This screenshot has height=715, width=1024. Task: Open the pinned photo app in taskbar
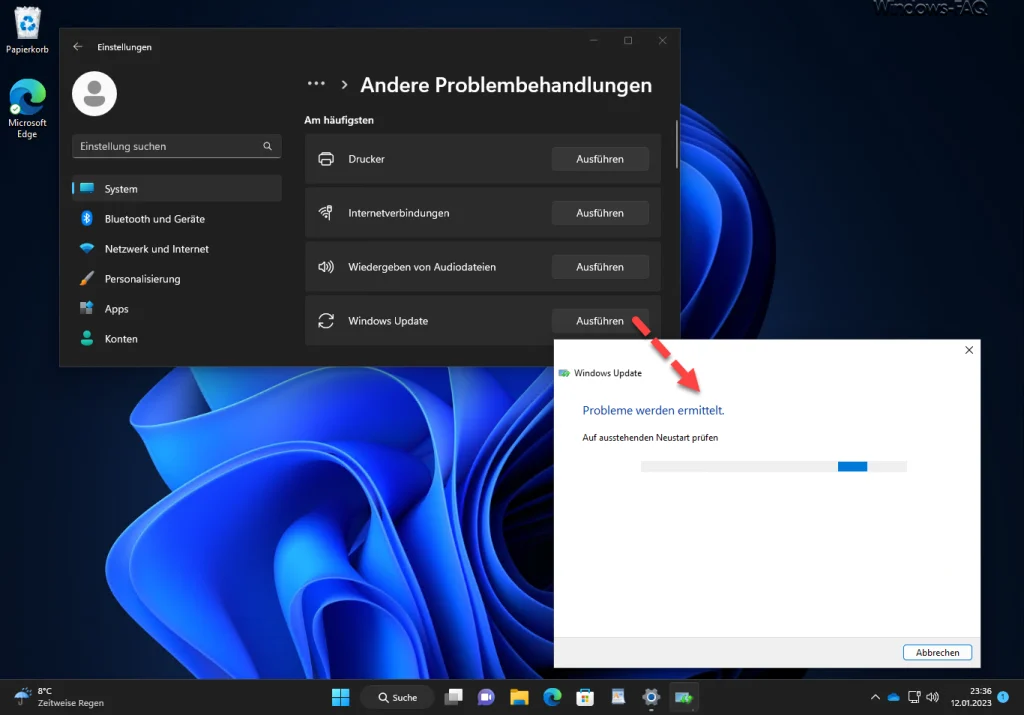618,697
